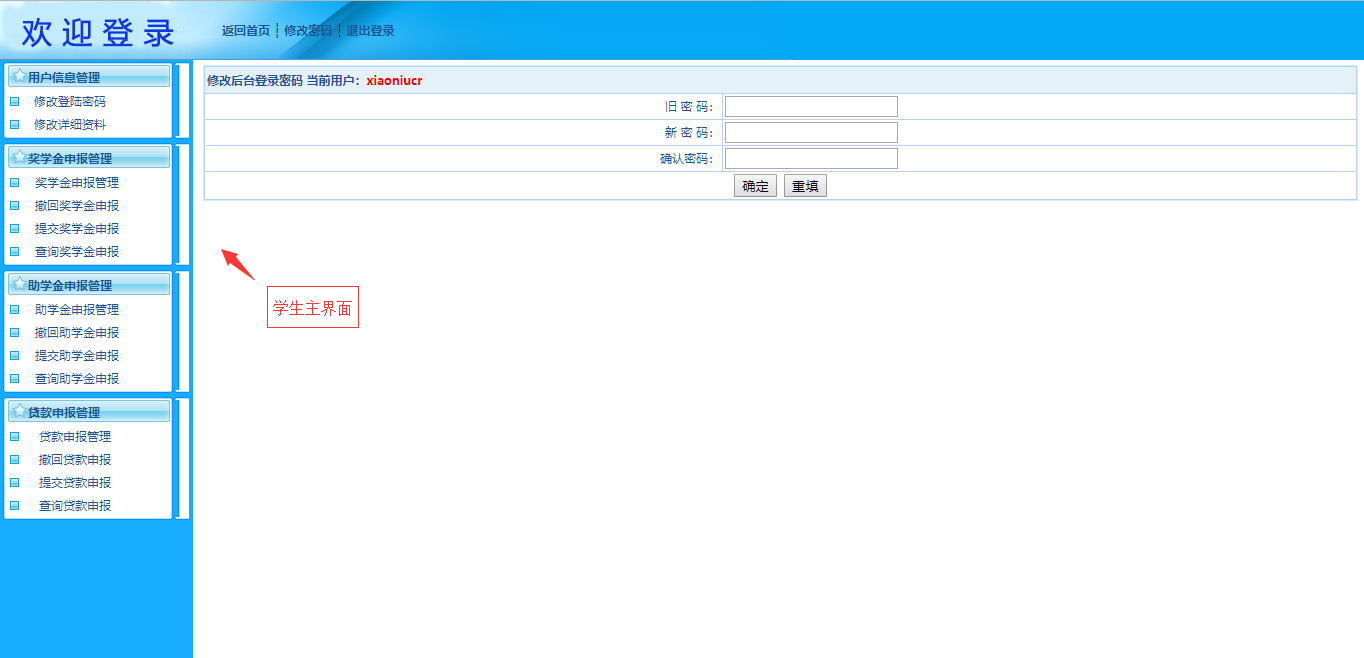
Task: Click the star icon beside 助学金申报管理
Action: tap(19, 284)
